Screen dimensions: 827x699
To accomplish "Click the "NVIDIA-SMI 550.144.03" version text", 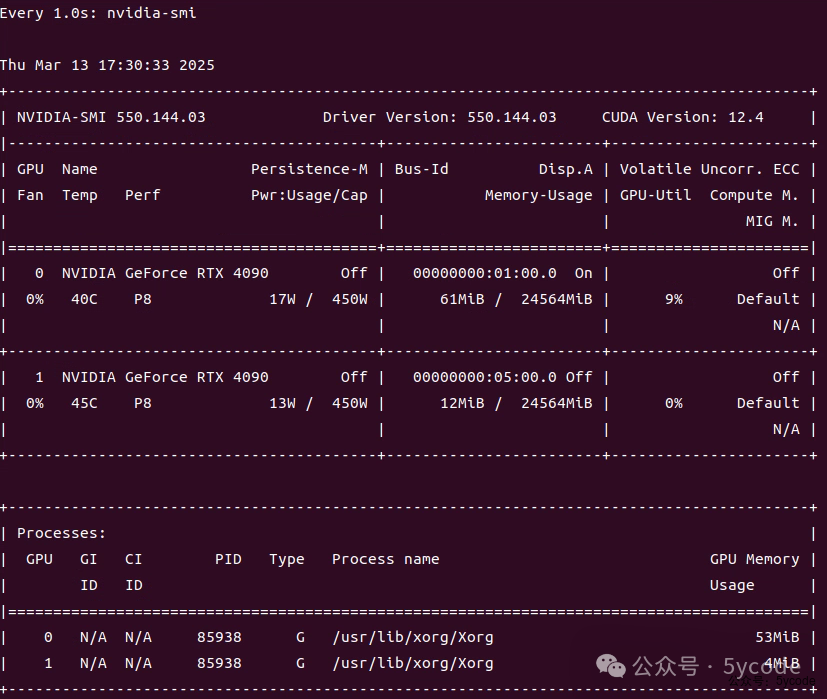I will 111,117.
